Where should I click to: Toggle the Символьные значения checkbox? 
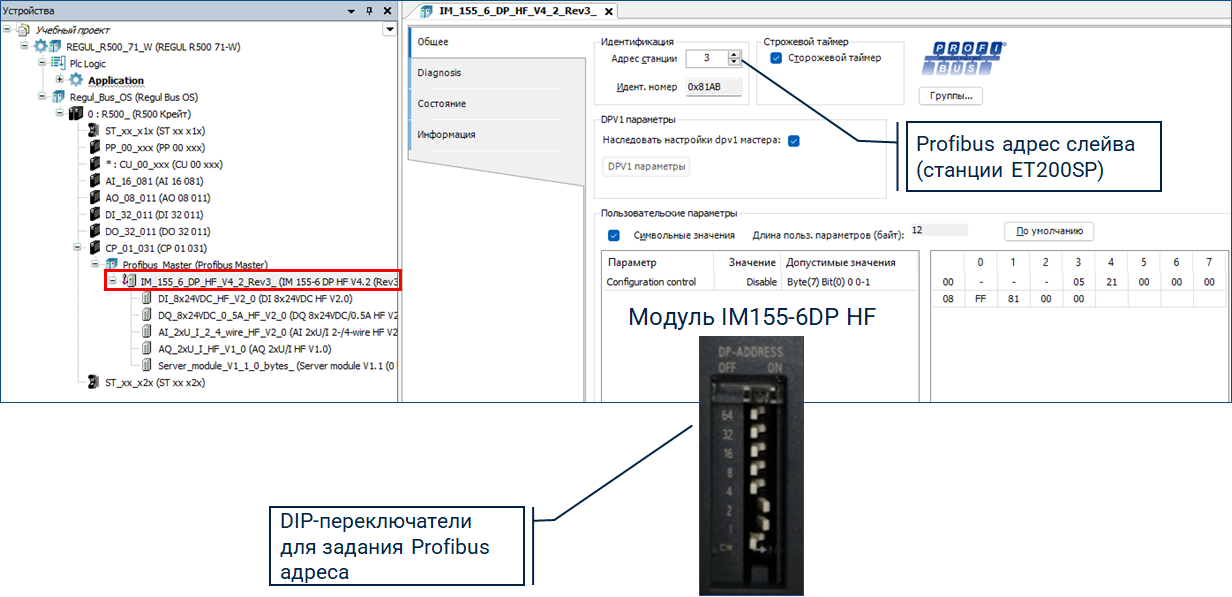click(614, 236)
